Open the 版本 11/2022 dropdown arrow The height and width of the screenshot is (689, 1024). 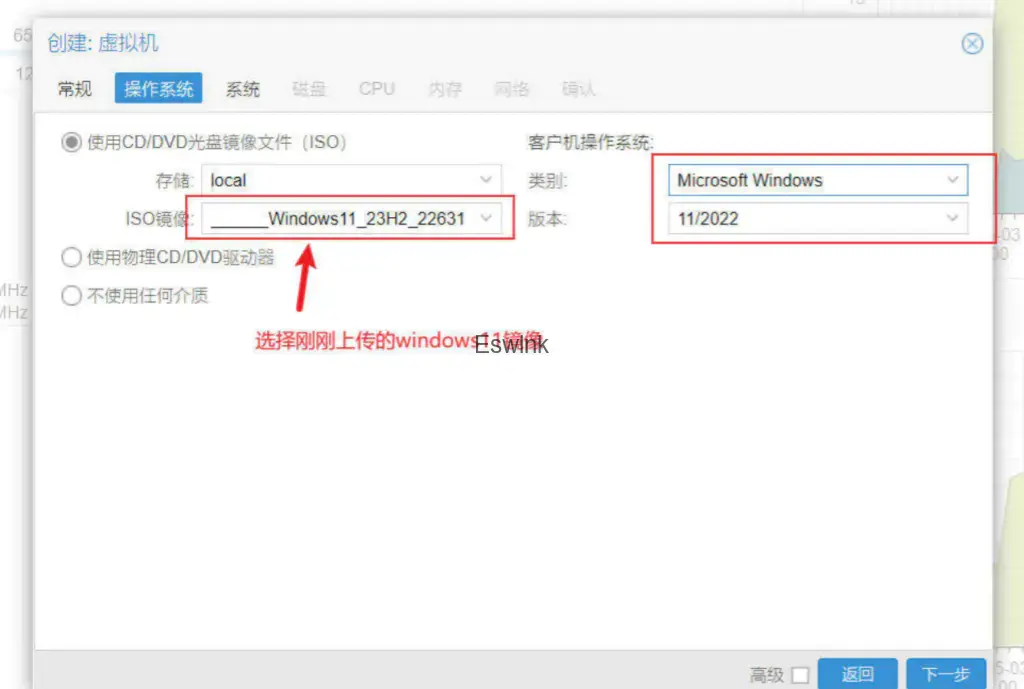(x=952, y=218)
